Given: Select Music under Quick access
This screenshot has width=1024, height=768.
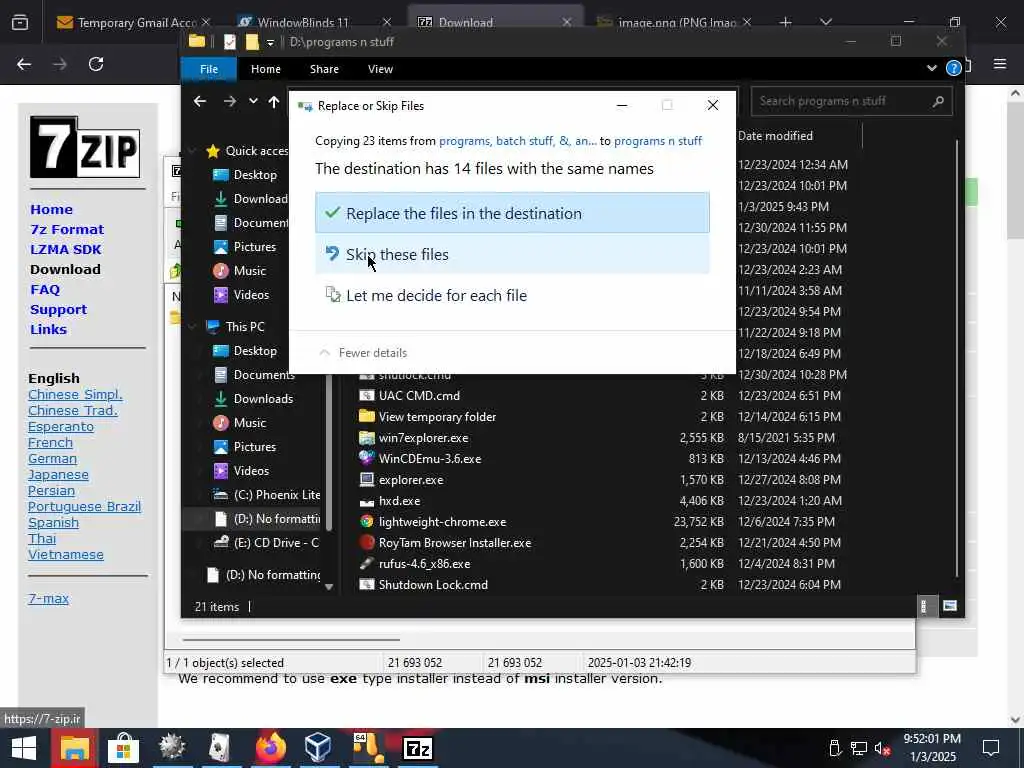Looking at the screenshot, I should [249, 270].
